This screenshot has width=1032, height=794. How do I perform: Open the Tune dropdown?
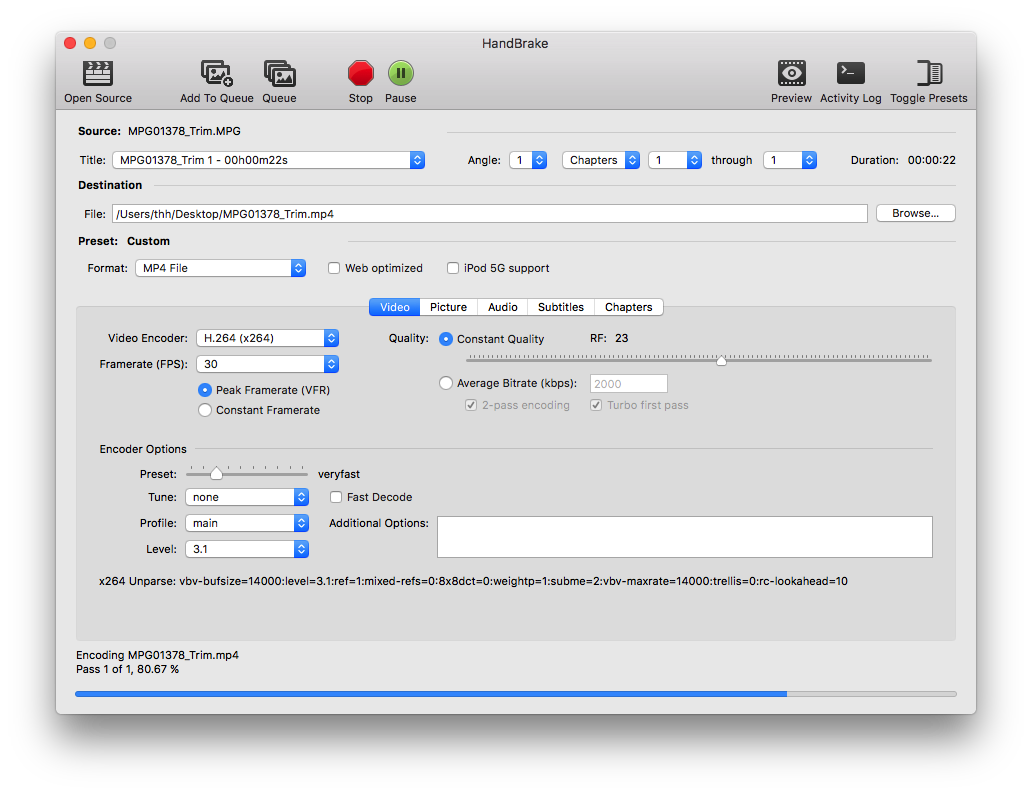pyautogui.click(x=247, y=497)
